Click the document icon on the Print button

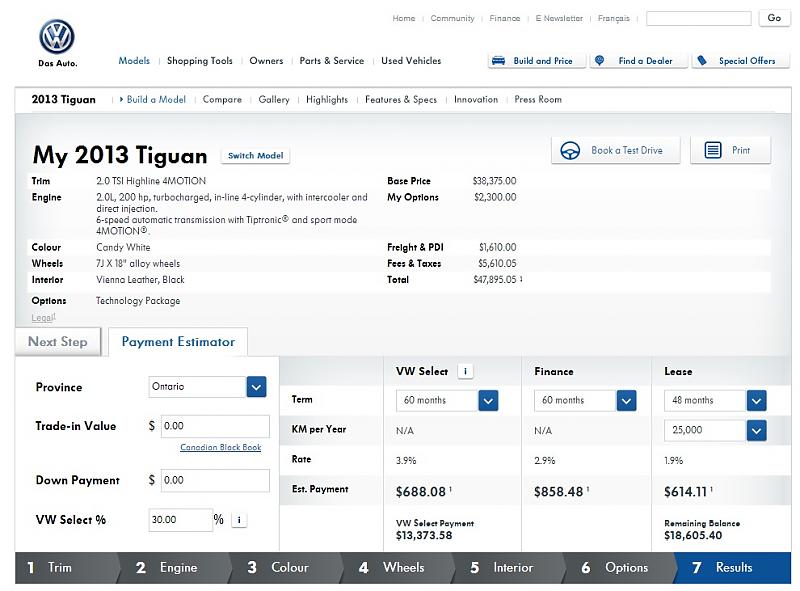pos(713,150)
